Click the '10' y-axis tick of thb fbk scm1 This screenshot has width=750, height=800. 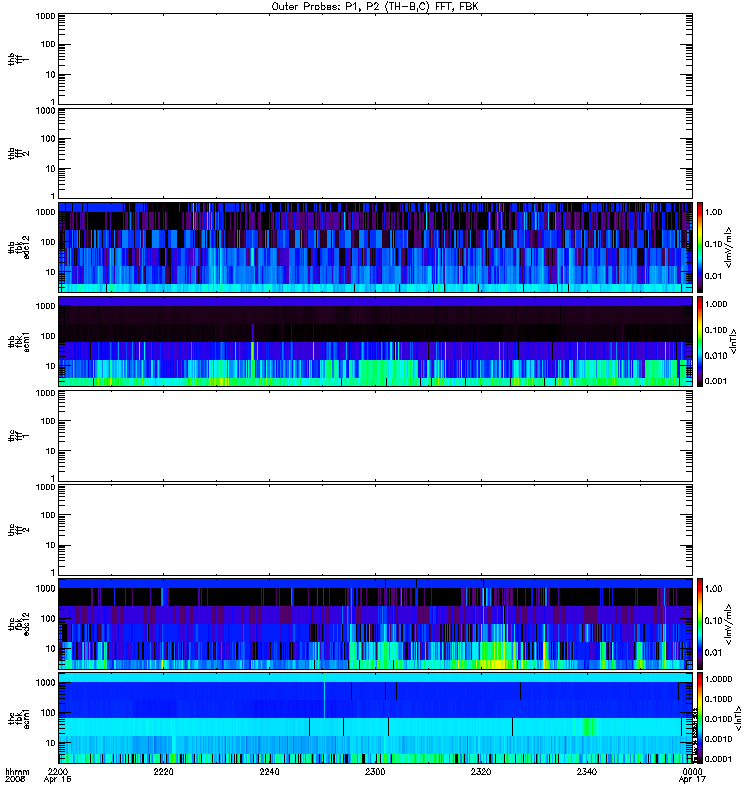51,366
